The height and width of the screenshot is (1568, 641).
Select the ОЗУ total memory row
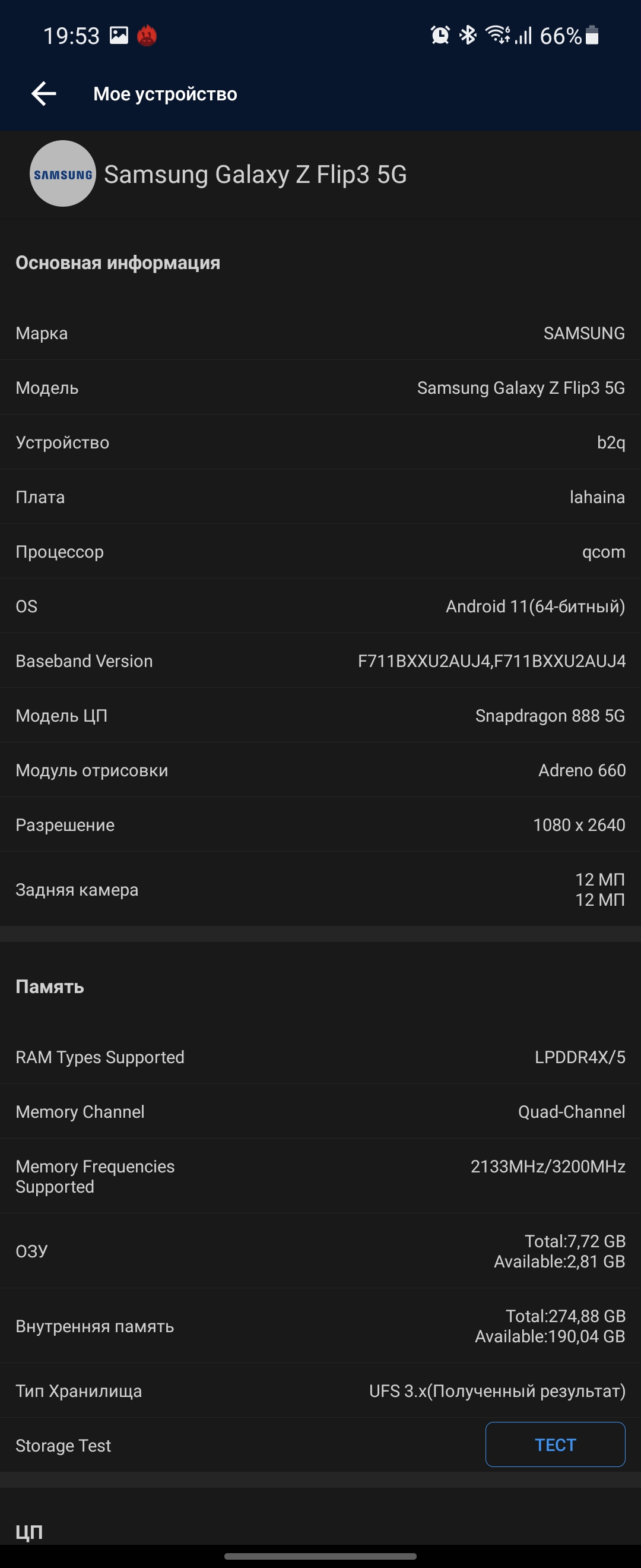tap(320, 1251)
